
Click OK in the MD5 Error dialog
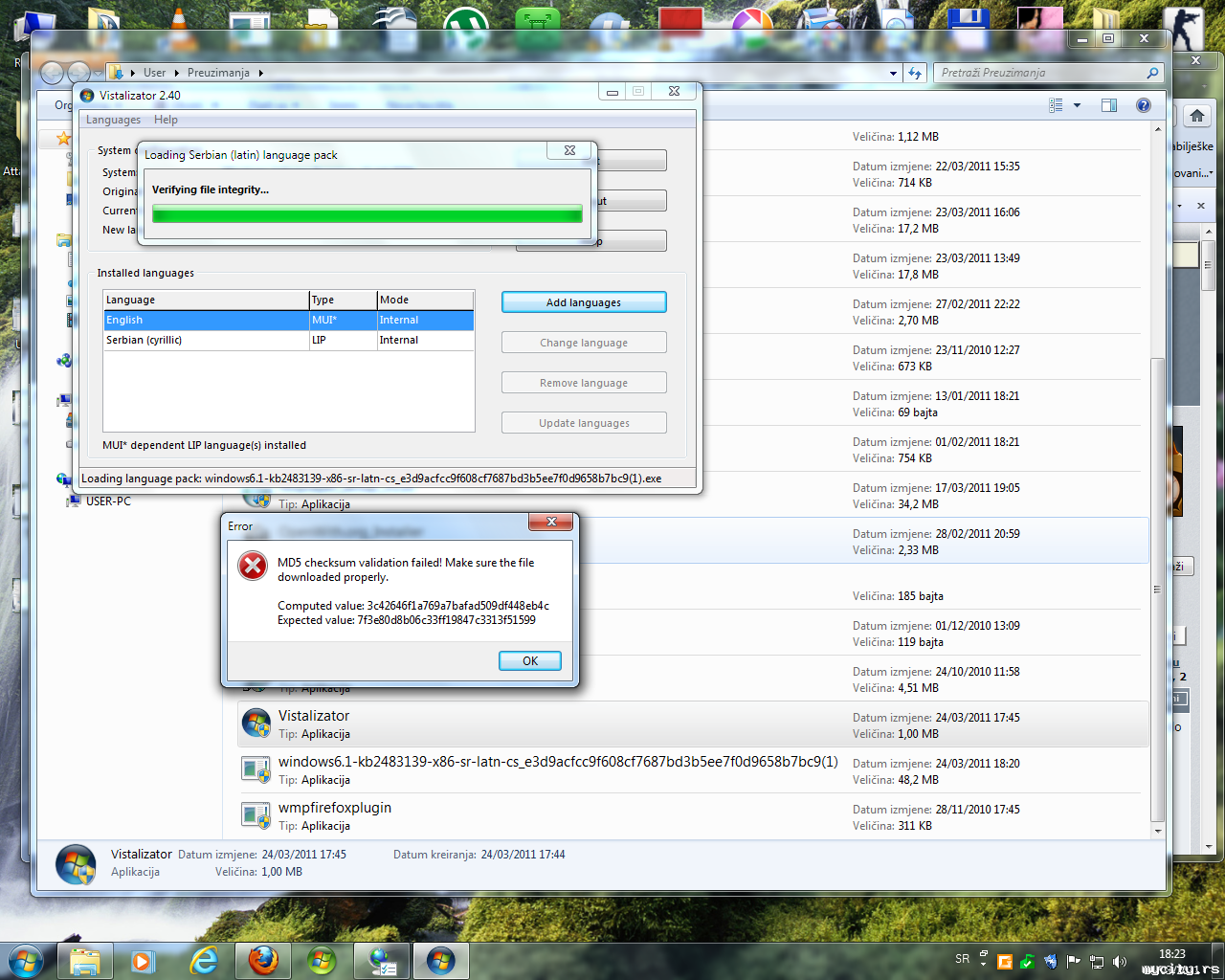click(530, 661)
